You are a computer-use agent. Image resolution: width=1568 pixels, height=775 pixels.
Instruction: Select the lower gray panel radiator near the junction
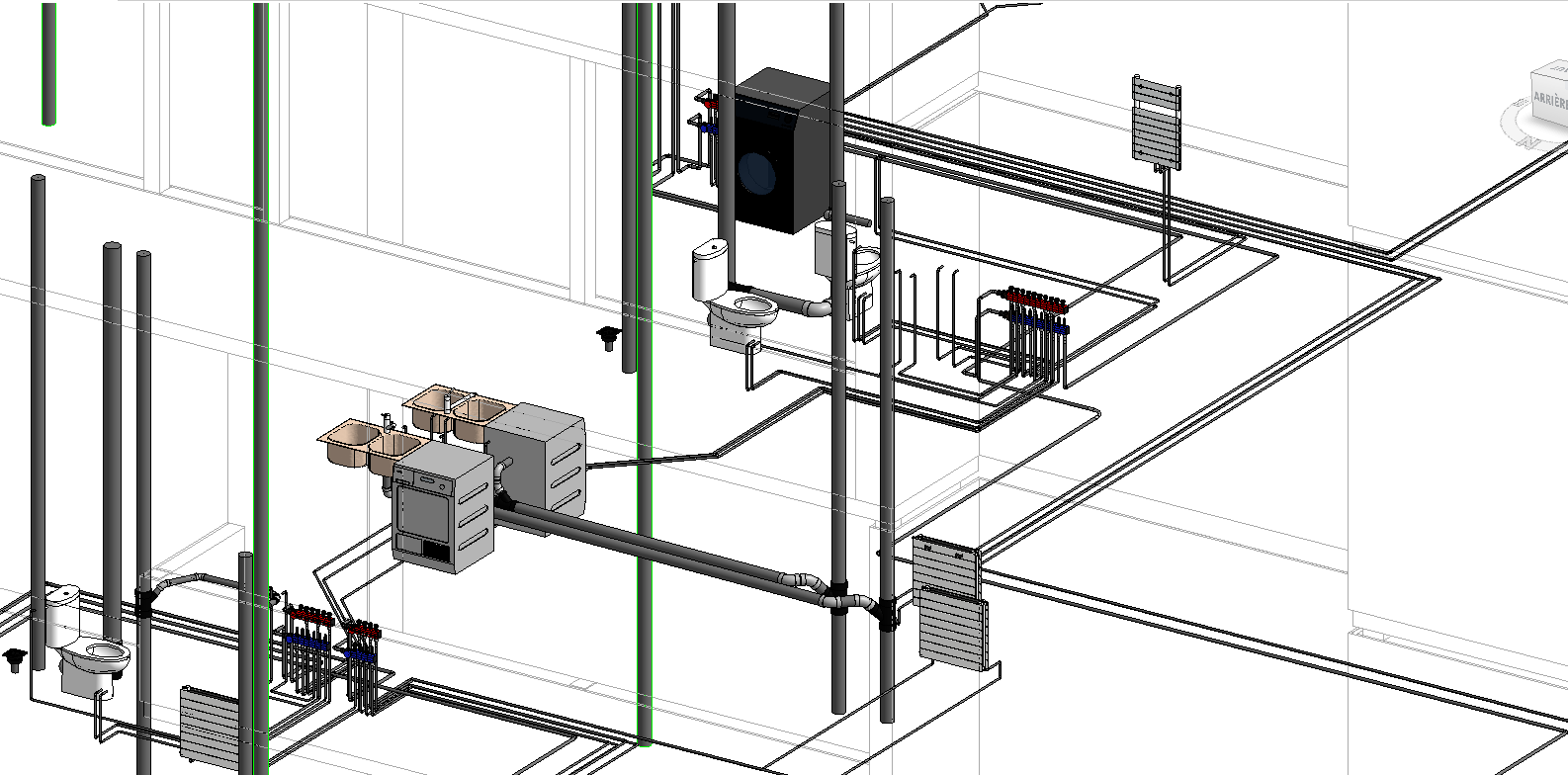[954, 629]
